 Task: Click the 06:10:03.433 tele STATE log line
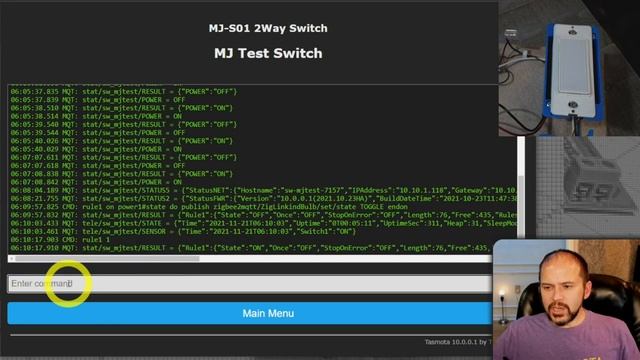coord(263,223)
